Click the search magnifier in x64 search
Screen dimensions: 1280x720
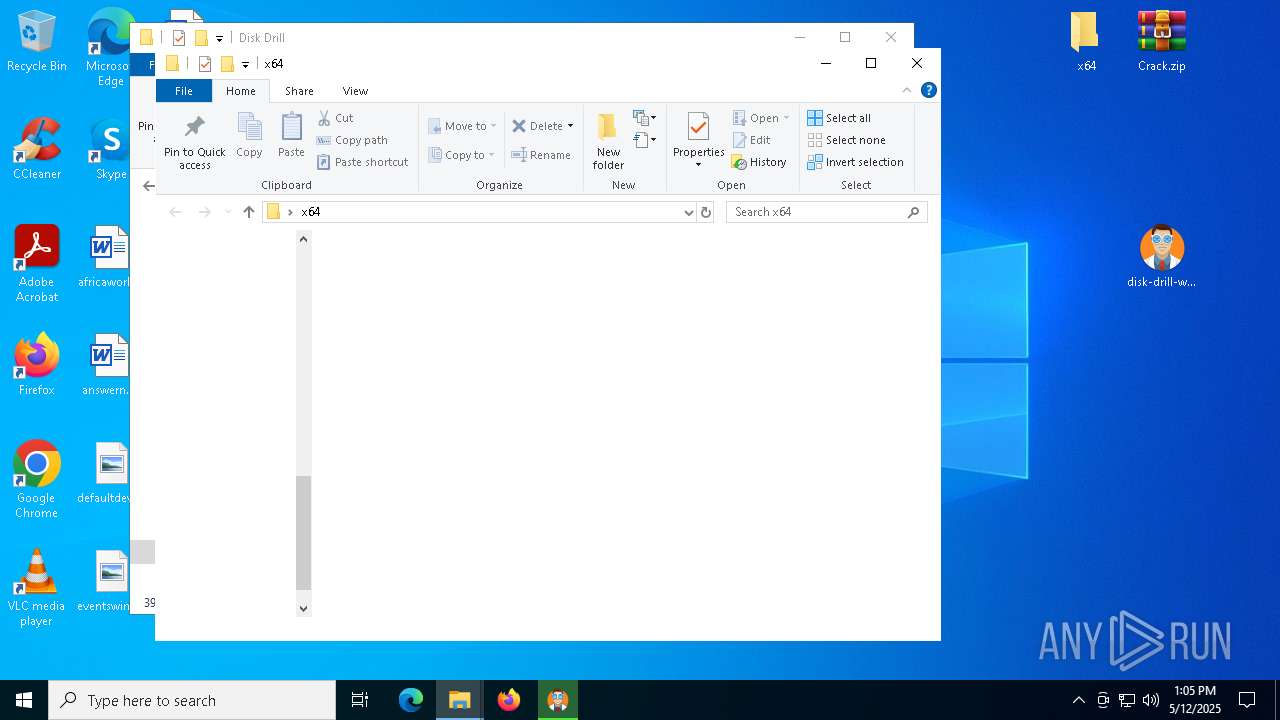(913, 212)
